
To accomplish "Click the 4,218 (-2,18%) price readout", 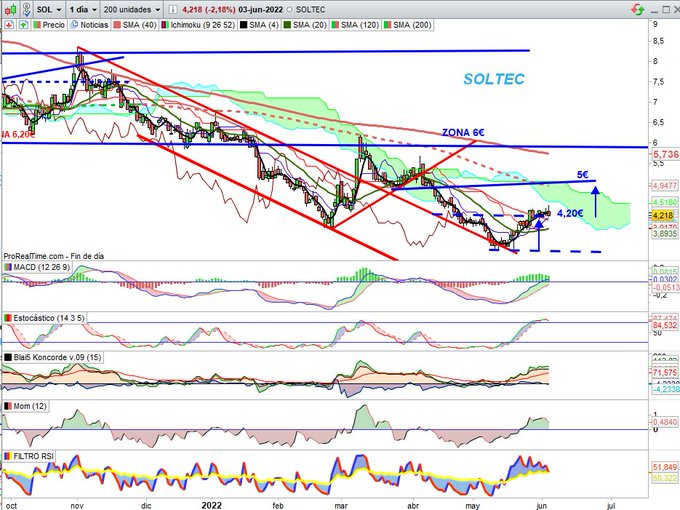I will pyautogui.click(x=208, y=9).
